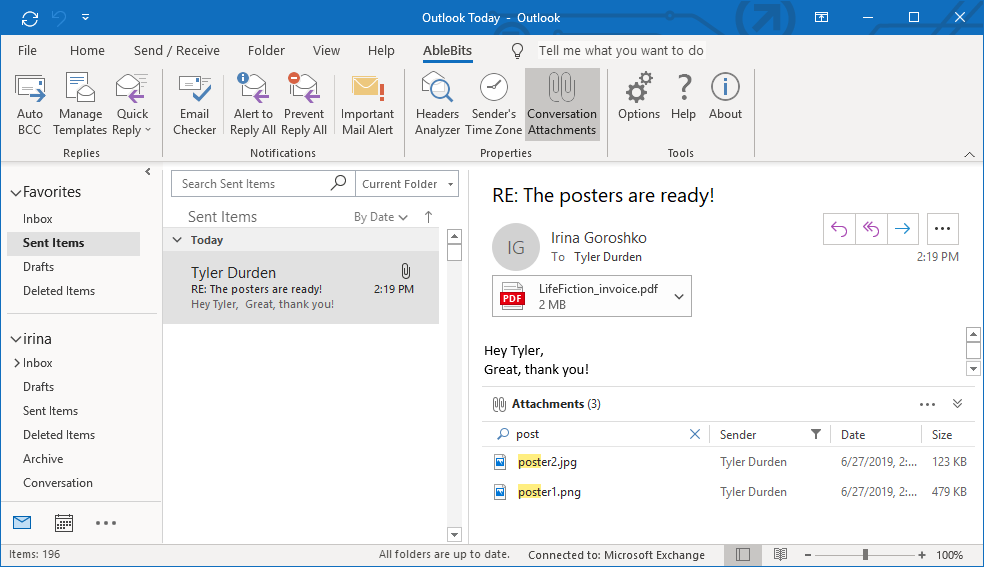Open the Important Mail Alert tool
Screen dimensions: 984x567
(x=367, y=104)
